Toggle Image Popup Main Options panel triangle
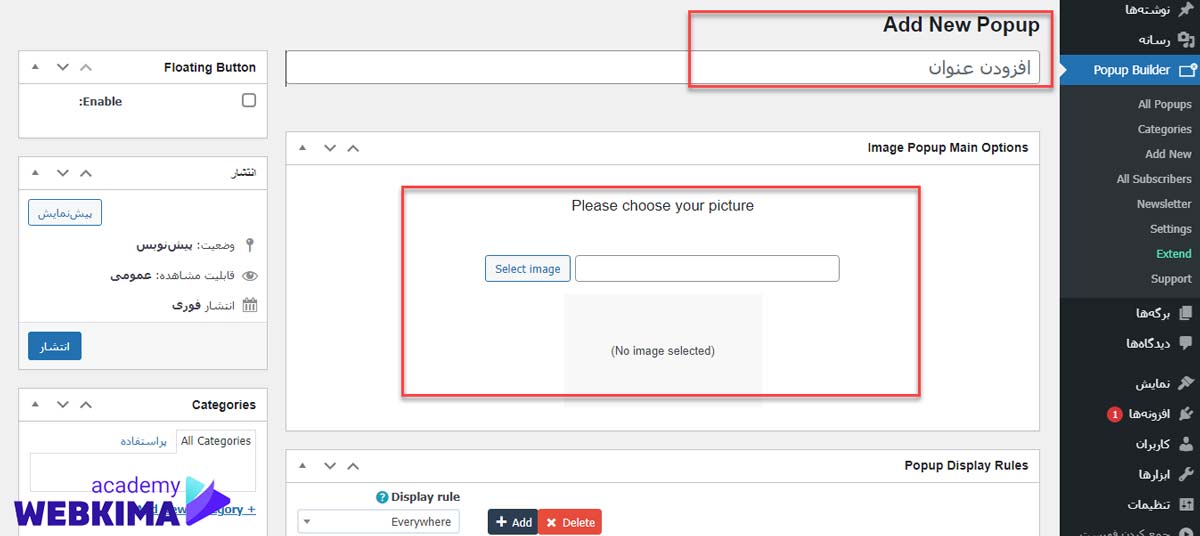 point(304,148)
